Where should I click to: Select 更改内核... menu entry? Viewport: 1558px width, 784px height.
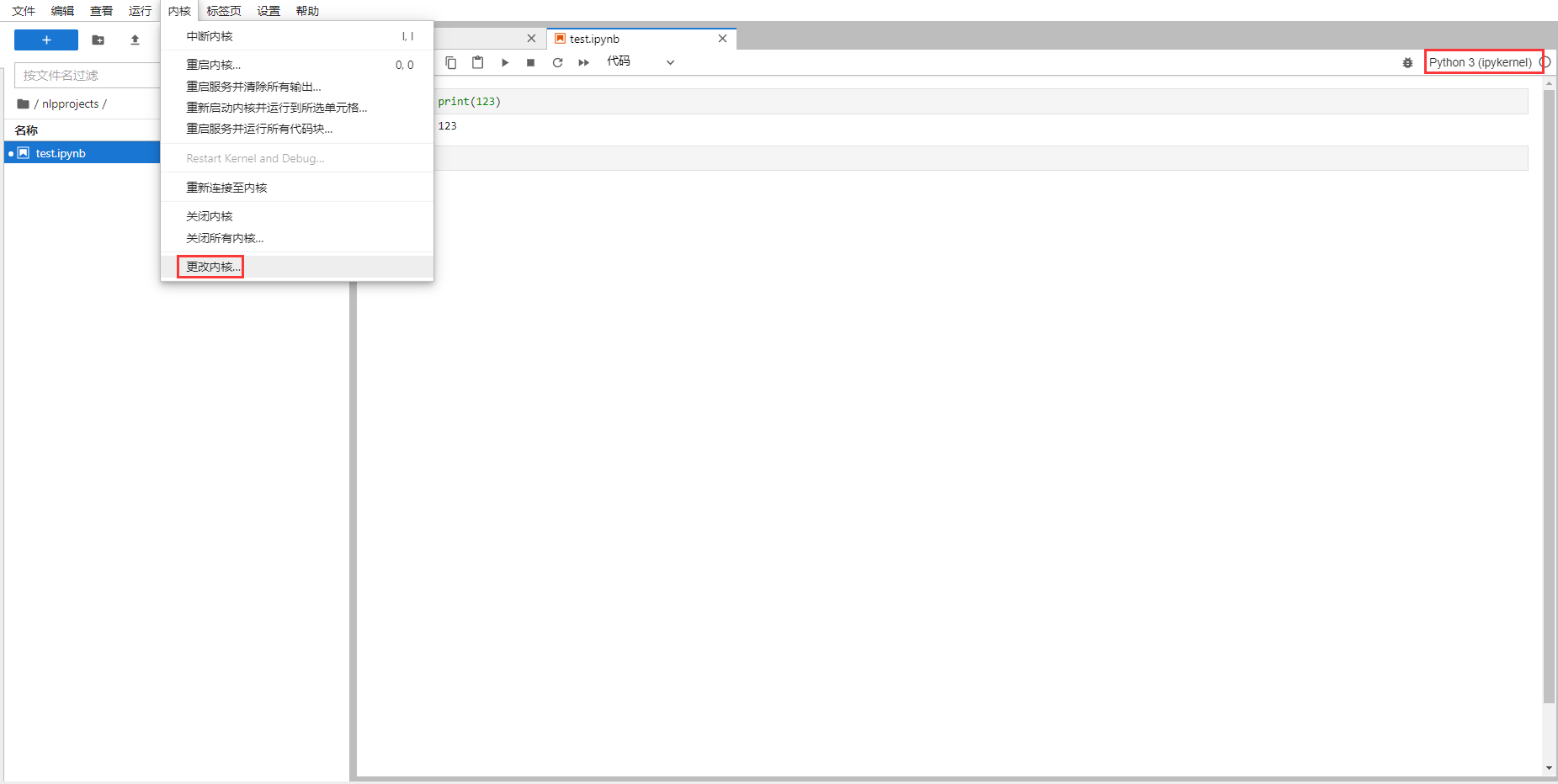pyautogui.click(x=297, y=267)
